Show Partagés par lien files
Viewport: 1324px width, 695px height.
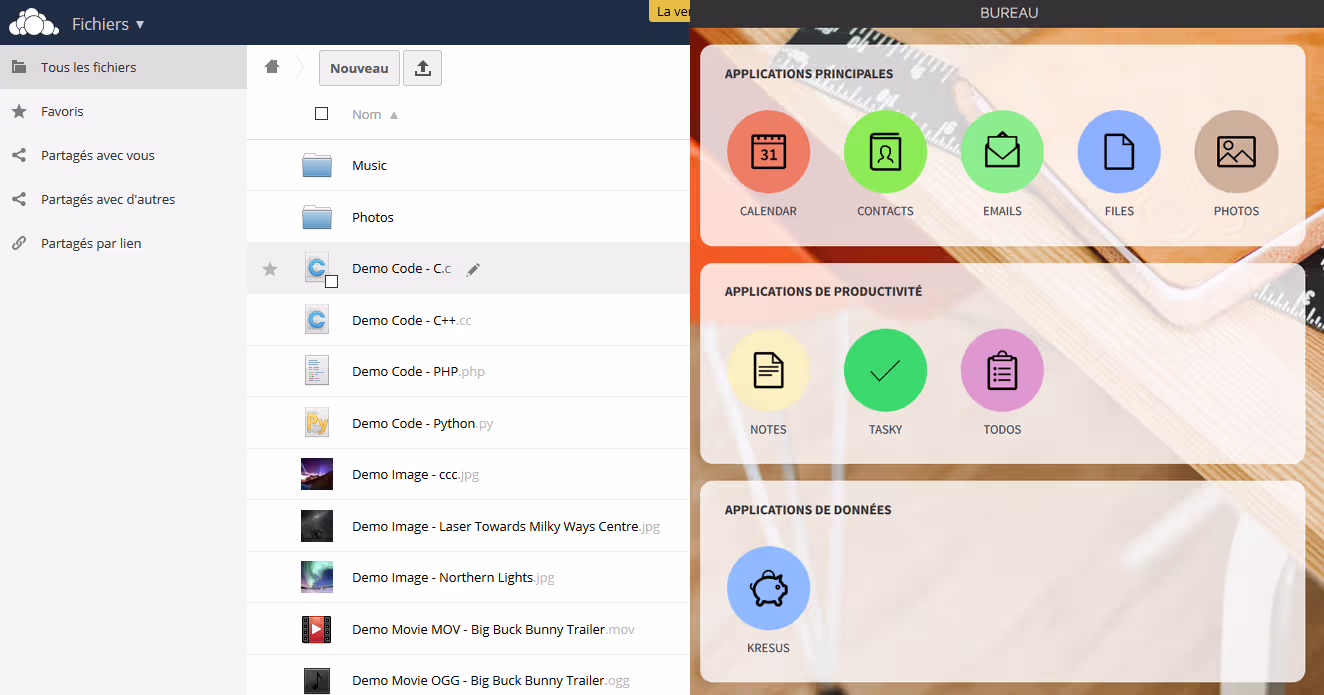coord(91,244)
